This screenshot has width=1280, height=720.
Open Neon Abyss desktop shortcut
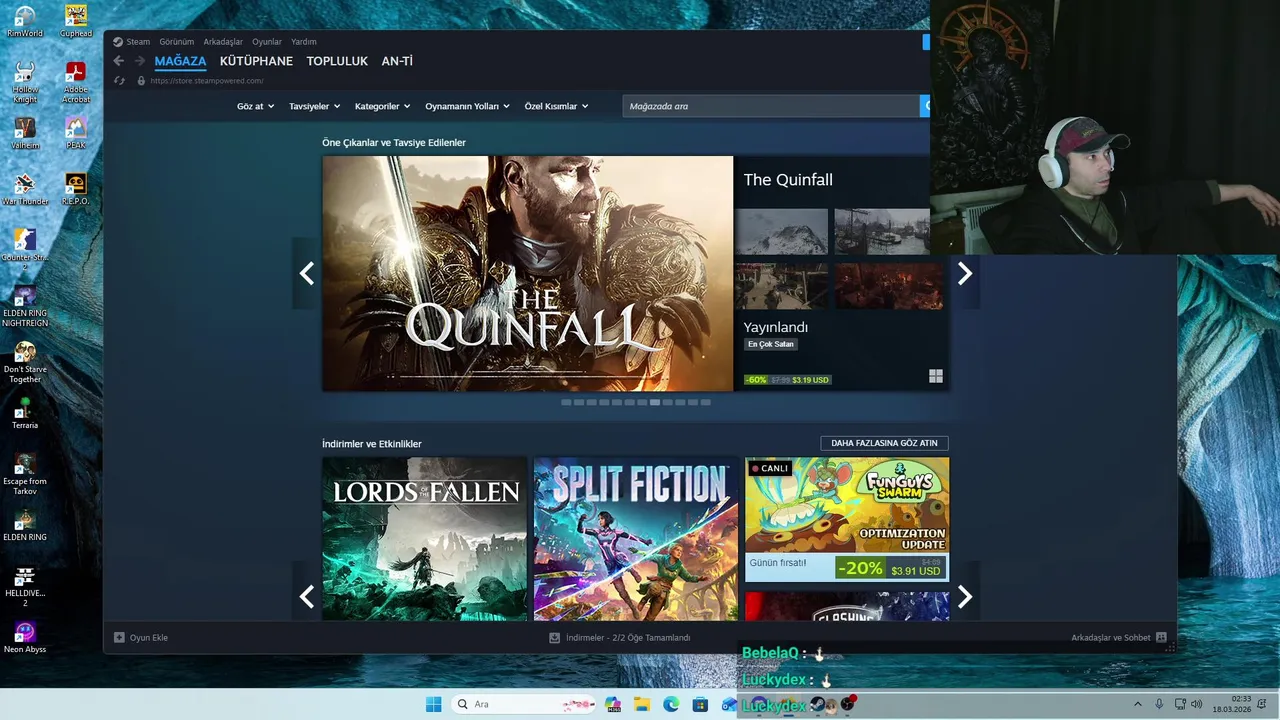point(25,637)
